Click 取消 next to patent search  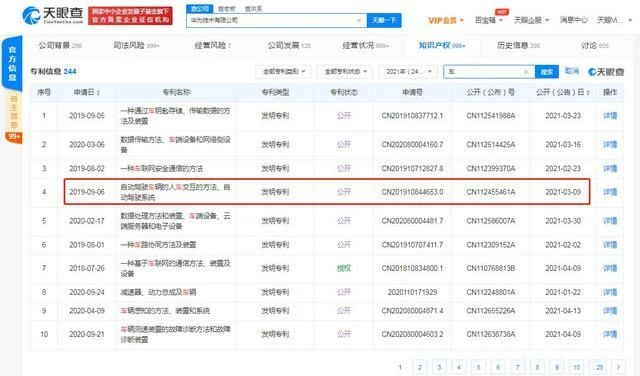tap(571, 71)
